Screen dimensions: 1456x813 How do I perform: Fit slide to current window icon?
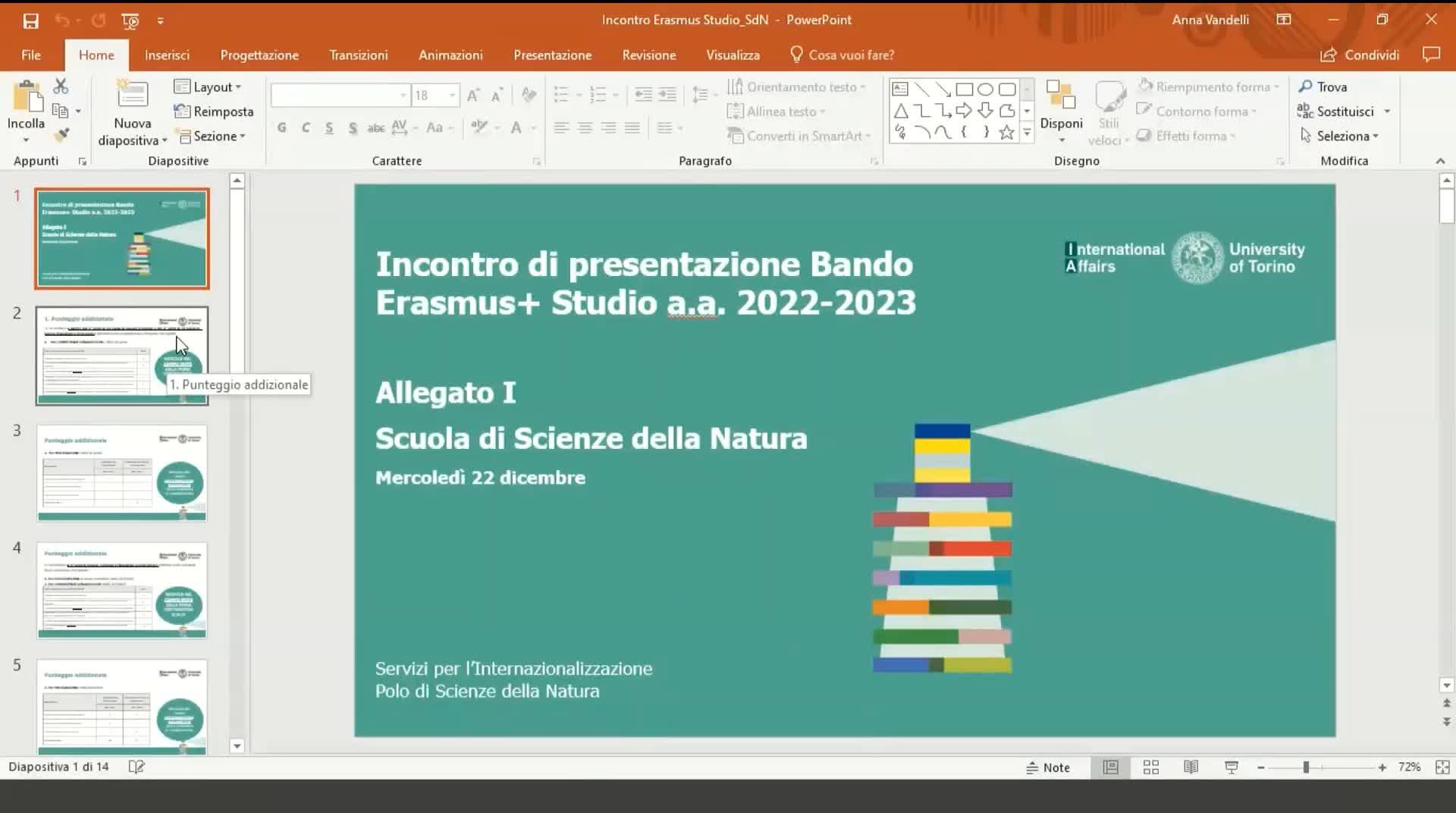click(1442, 767)
